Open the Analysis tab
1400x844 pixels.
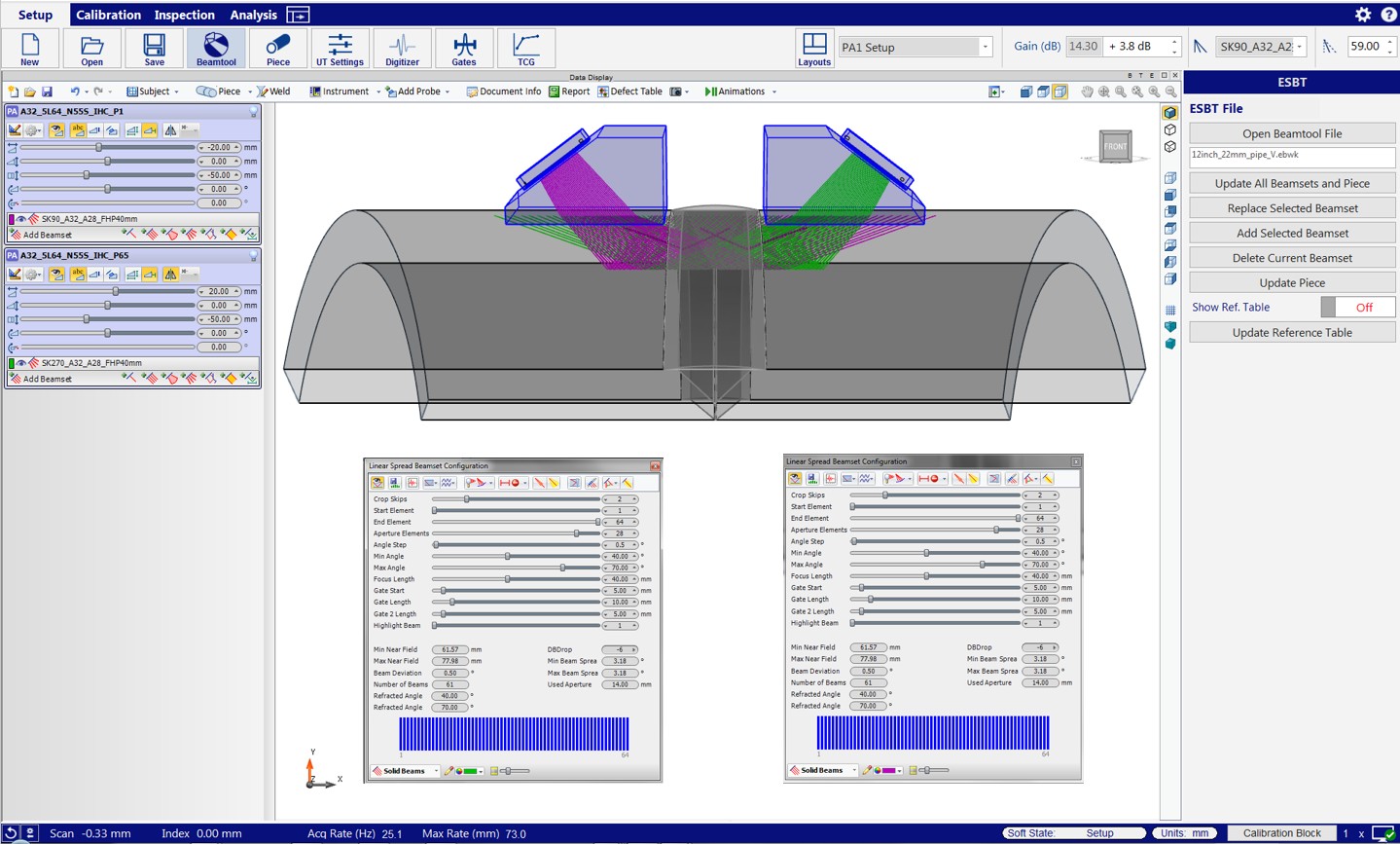coord(253,15)
